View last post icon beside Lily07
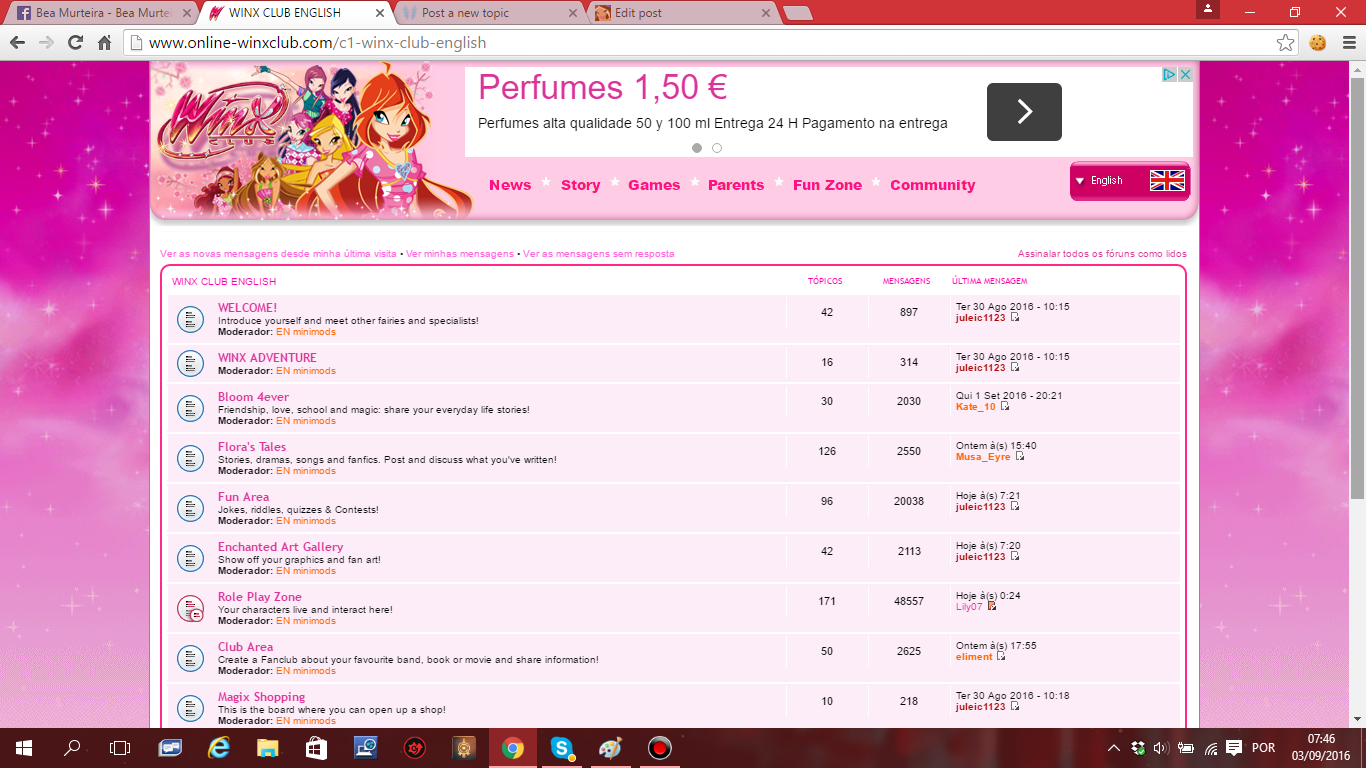The width and height of the screenshot is (1366, 768). coord(992,606)
